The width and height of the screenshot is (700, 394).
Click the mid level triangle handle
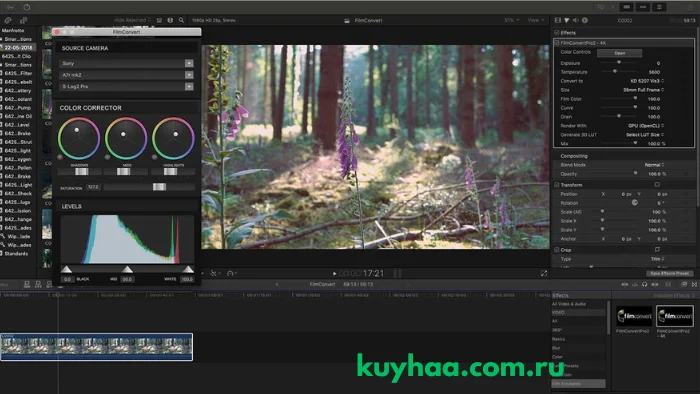pos(127,269)
